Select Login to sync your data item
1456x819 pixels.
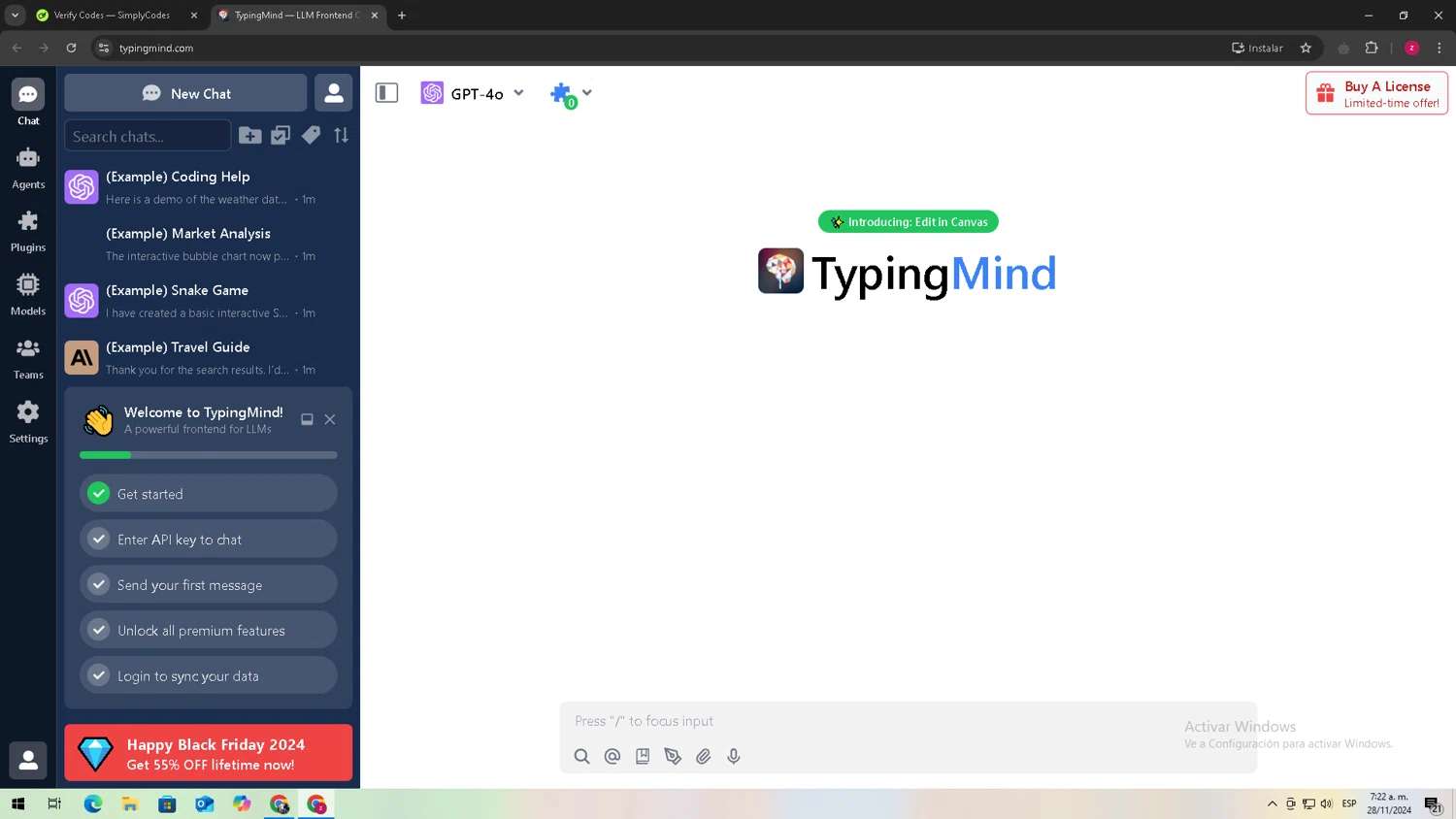[209, 676]
